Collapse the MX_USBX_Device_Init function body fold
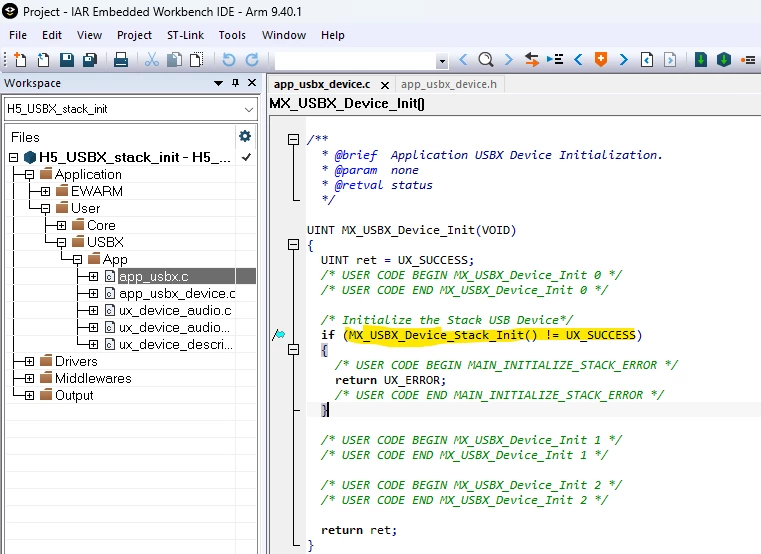 (x=293, y=244)
